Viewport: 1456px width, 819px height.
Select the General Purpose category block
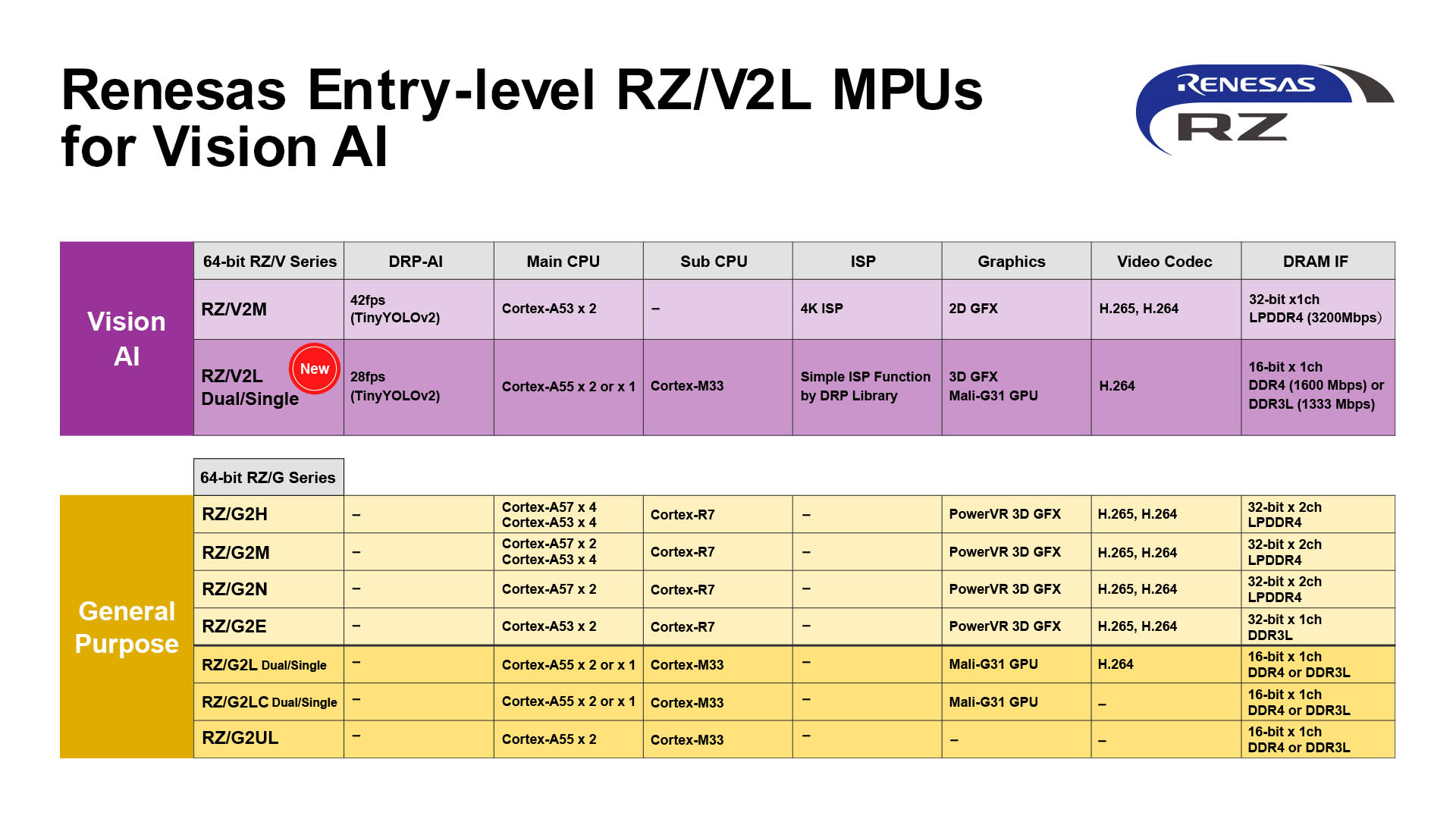[x=127, y=626]
